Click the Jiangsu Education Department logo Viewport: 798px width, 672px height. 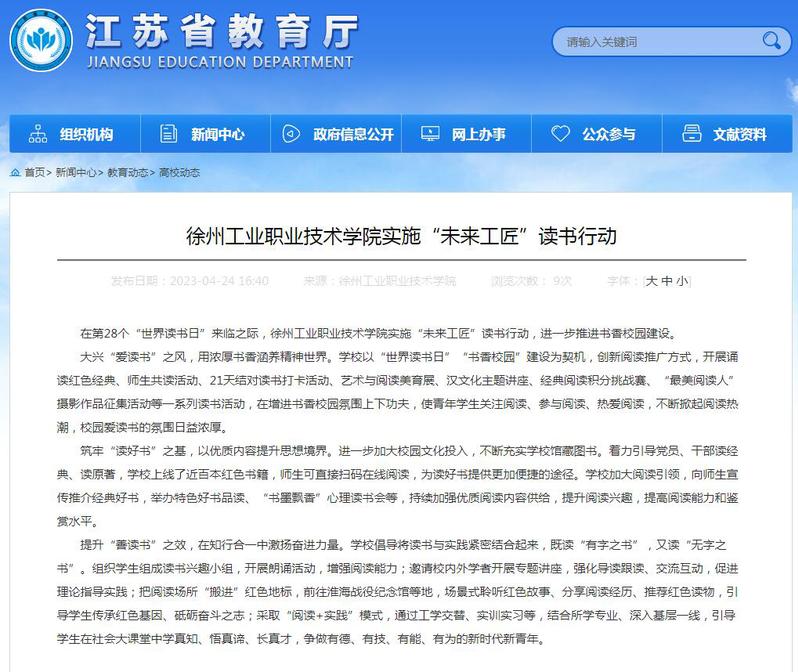41,42
